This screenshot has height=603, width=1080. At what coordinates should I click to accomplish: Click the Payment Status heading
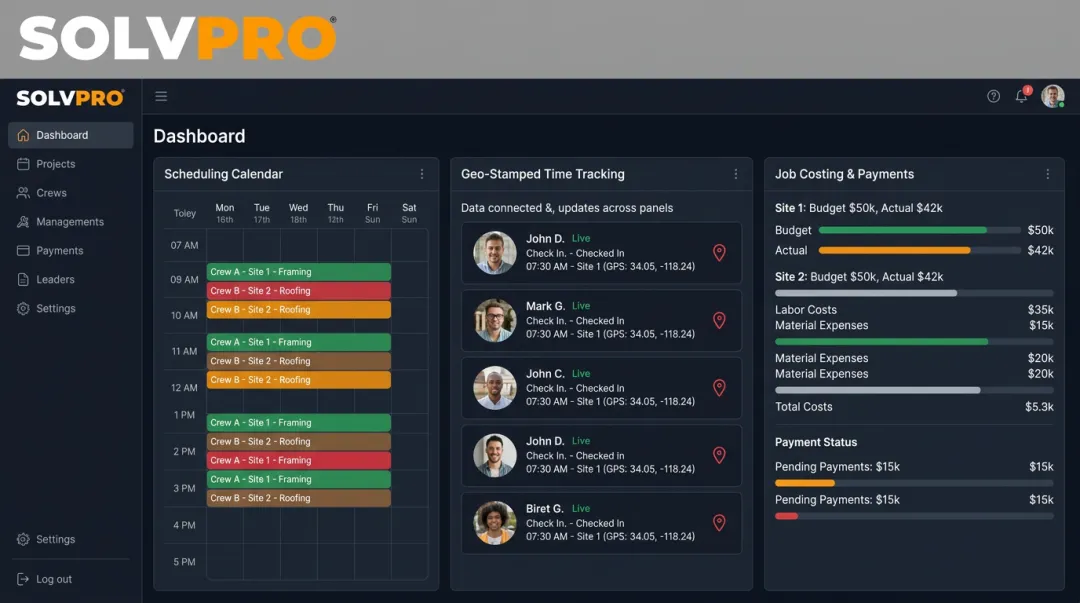point(816,442)
